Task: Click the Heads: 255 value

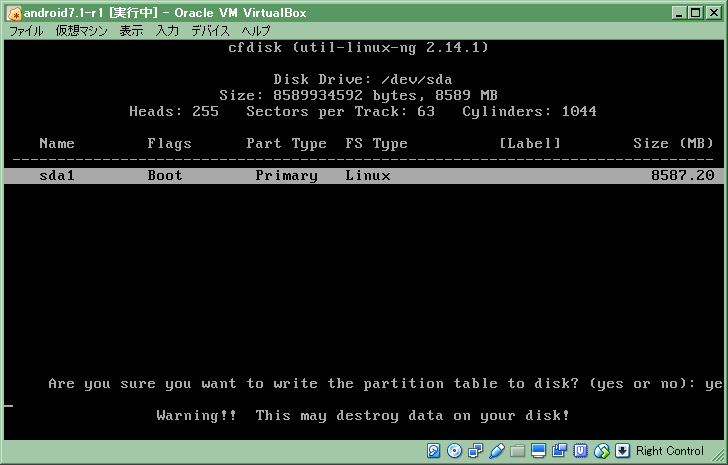Action: [174, 111]
